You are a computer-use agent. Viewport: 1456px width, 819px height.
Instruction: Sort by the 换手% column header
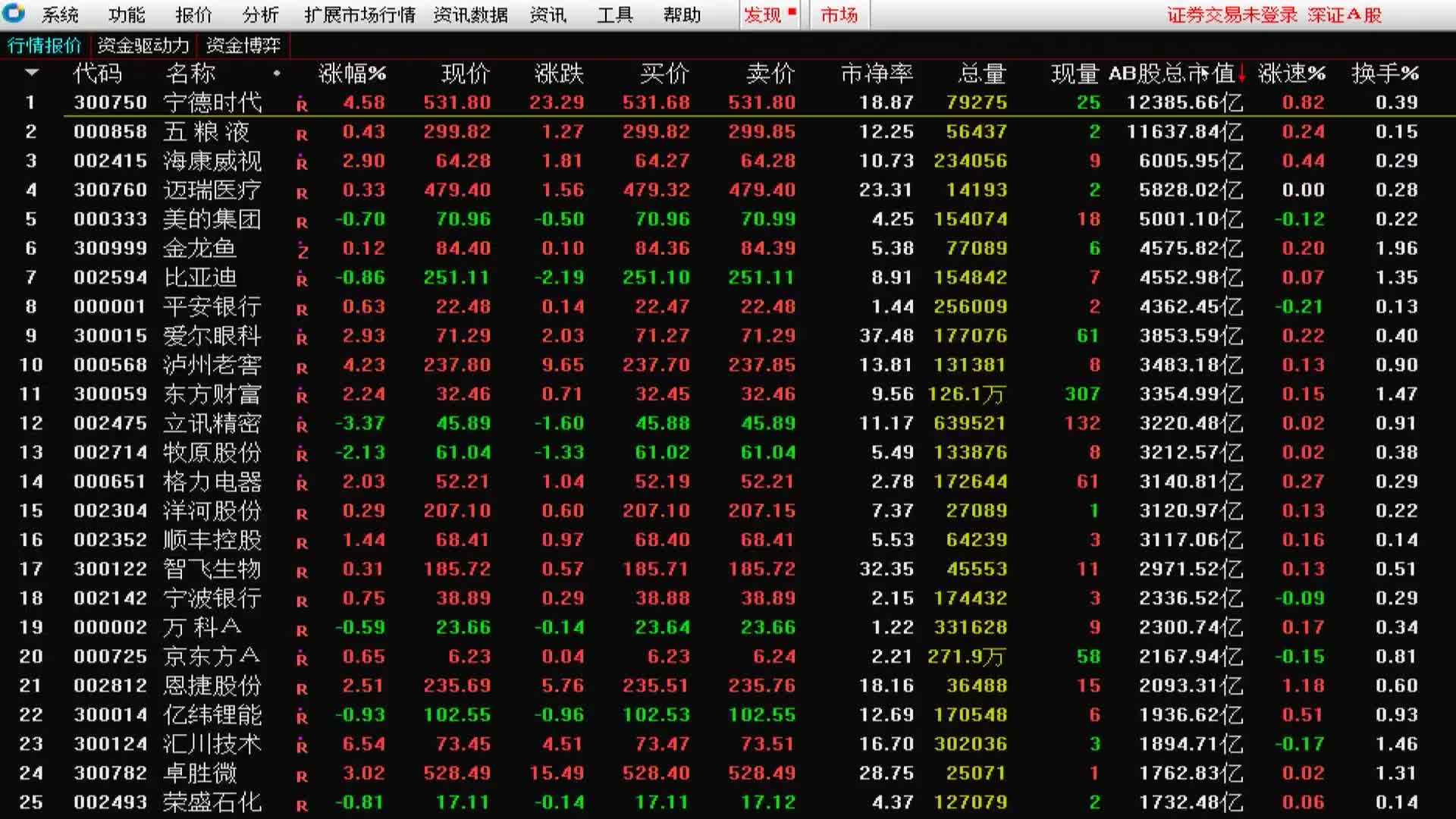(1385, 74)
